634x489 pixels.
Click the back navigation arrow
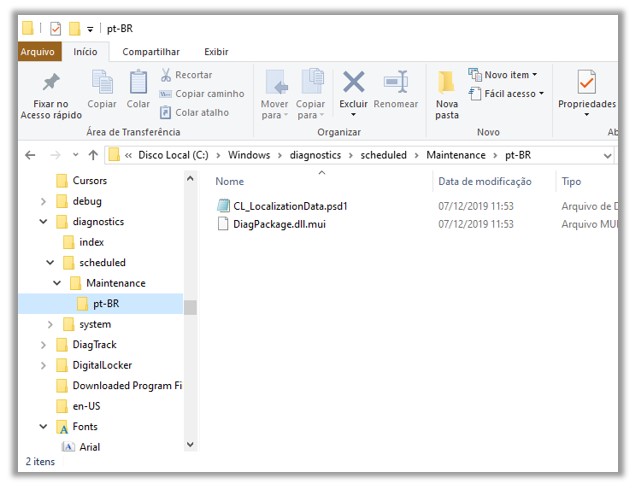point(30,155)
